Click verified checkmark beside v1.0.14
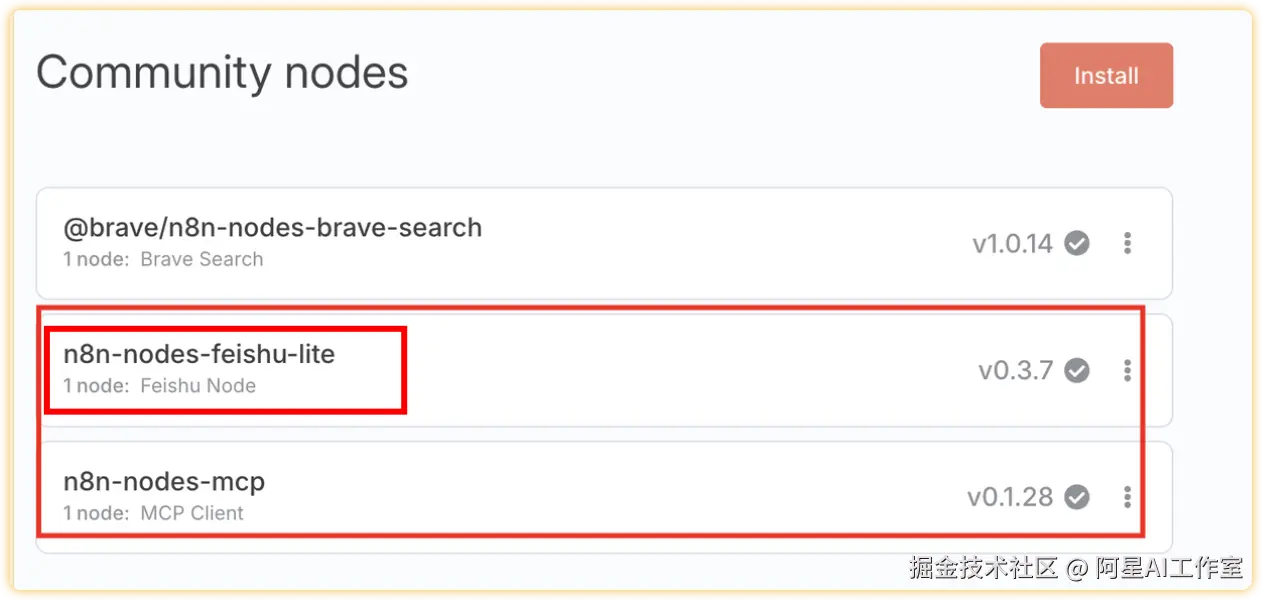This screenshot has height=600, width=1262. pos(1076,243)
